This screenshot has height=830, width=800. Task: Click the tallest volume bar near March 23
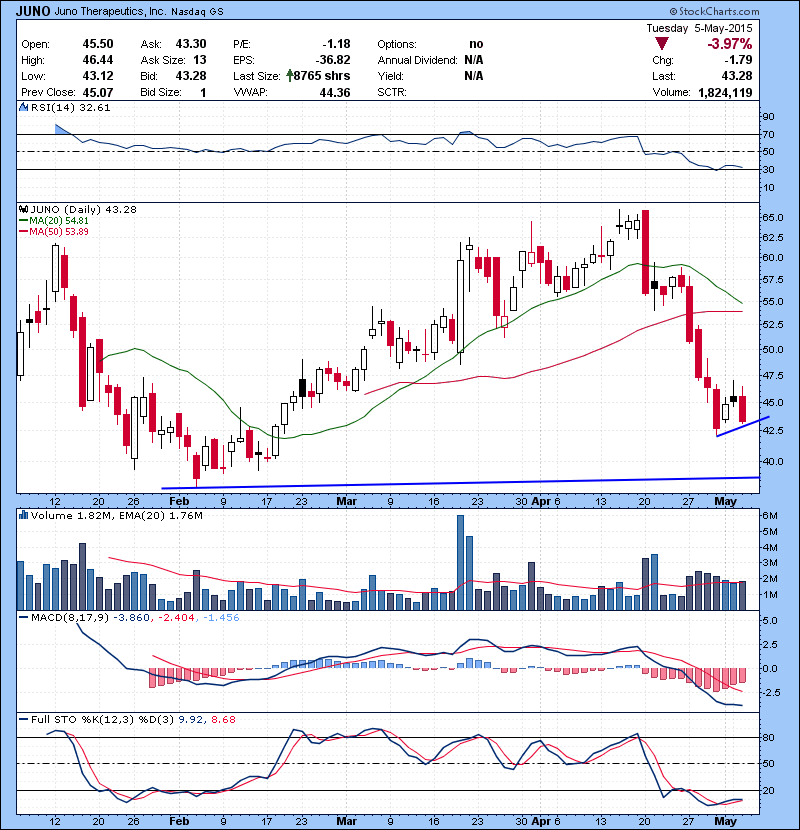pyautogui.click(x=460, y=562)
